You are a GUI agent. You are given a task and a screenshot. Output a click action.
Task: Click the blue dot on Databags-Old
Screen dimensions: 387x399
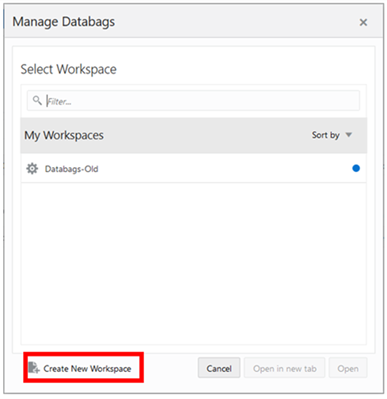click(356, 168)
